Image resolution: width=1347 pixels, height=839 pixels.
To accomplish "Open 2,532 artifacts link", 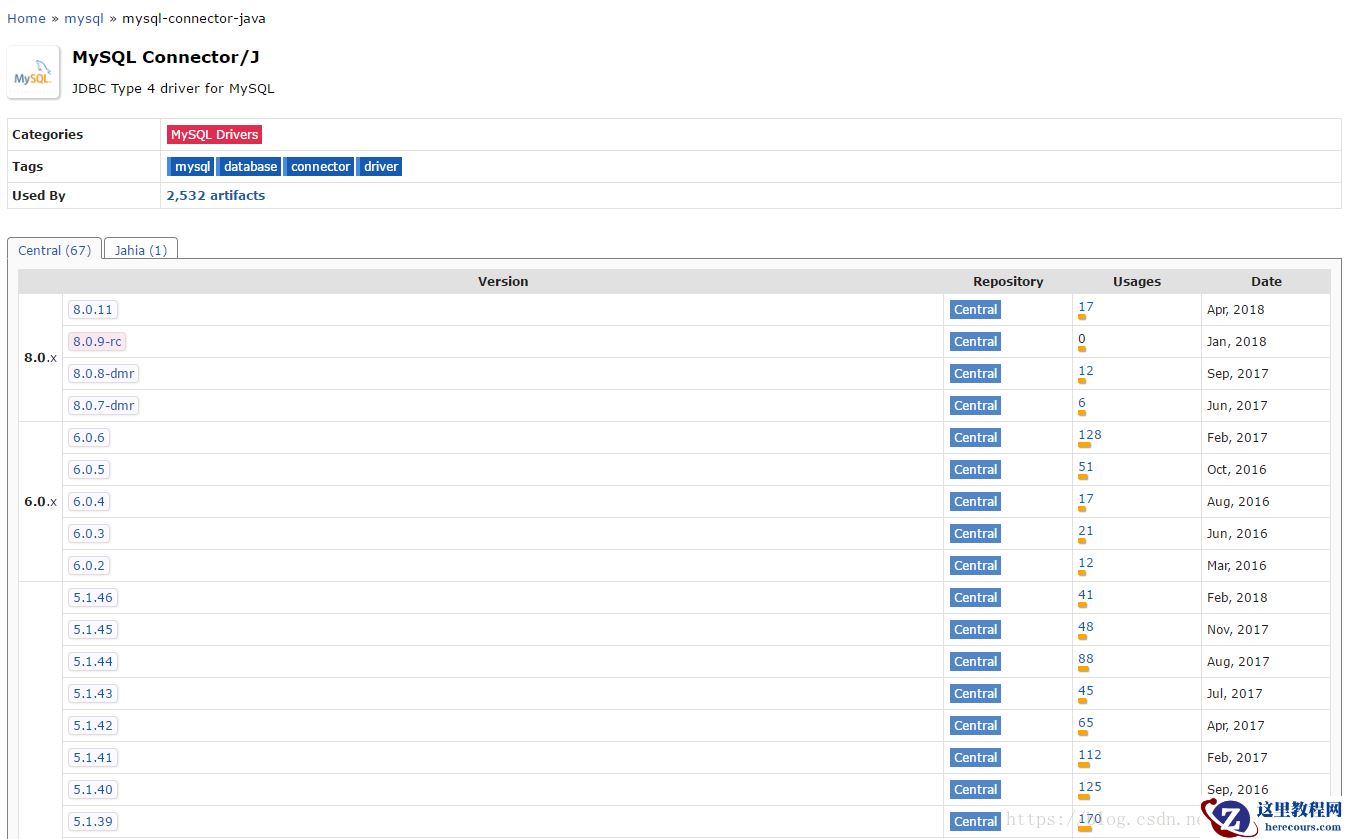I will (x=216, y=195).
